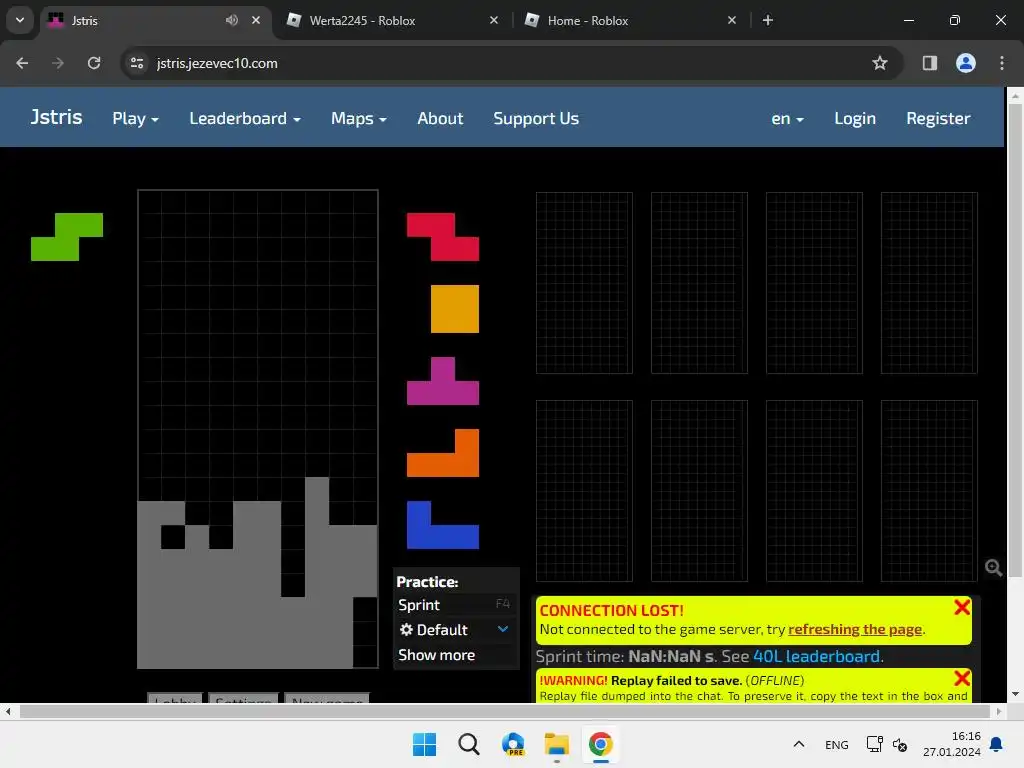Open Microsoft Edge from taskbar
This screenshot has width=1024, height=768.
coord(513,744)
